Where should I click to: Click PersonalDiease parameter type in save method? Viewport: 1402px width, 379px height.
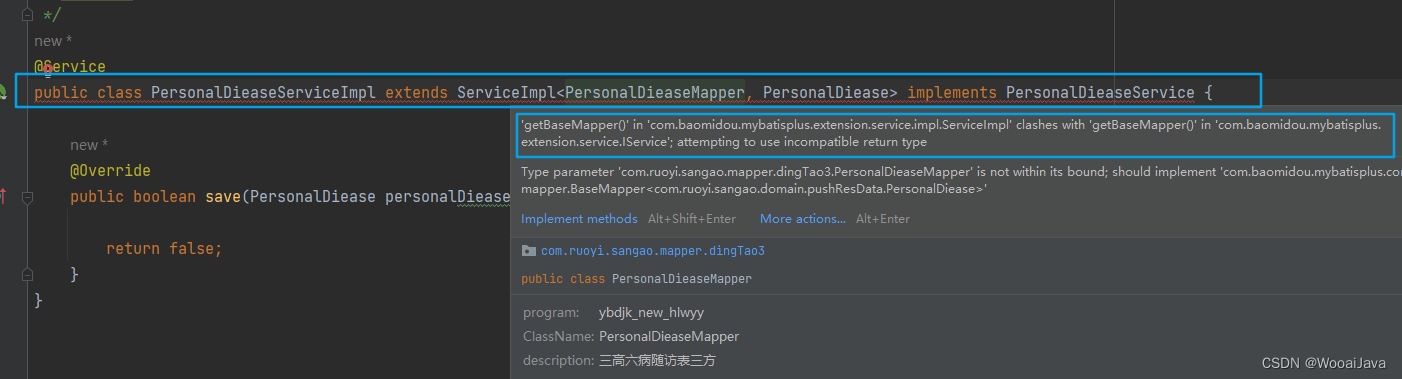point(312,197)
